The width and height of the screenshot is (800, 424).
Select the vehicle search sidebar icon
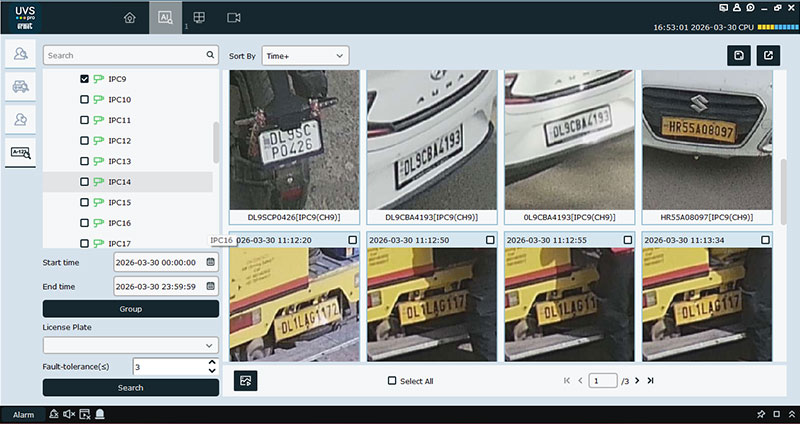pos(20,87)
